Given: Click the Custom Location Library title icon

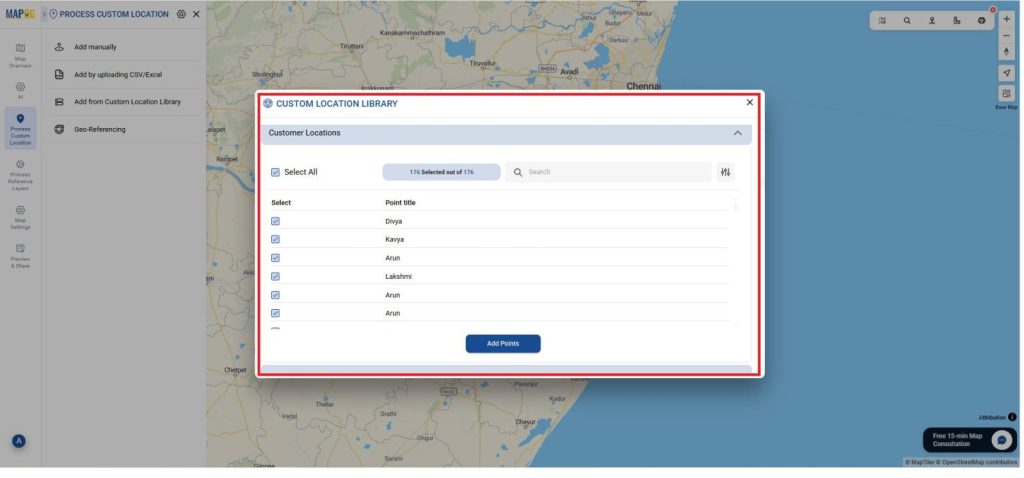Looking at the screenshot, I should (x=268, y=103).
